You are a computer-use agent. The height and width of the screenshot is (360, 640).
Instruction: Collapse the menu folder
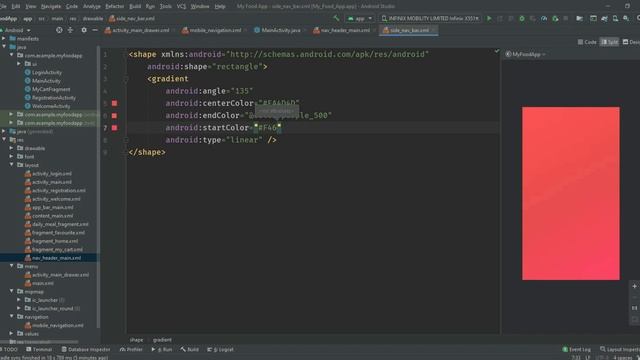point(11,266)
